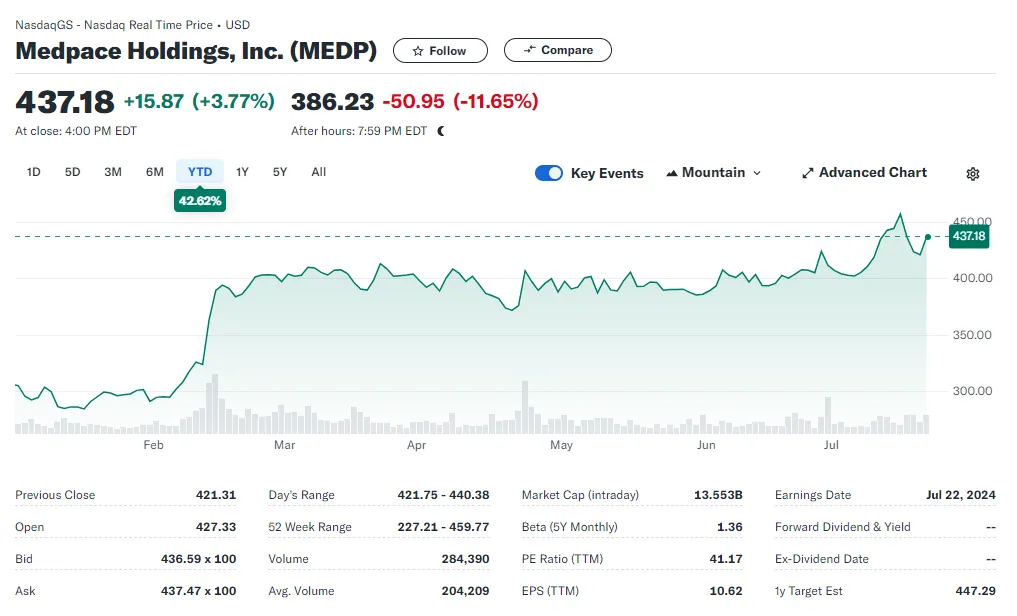Screen dimensions: 1017x616
Task: Click the 437.18 current price marker
Action: click(968, 237)
